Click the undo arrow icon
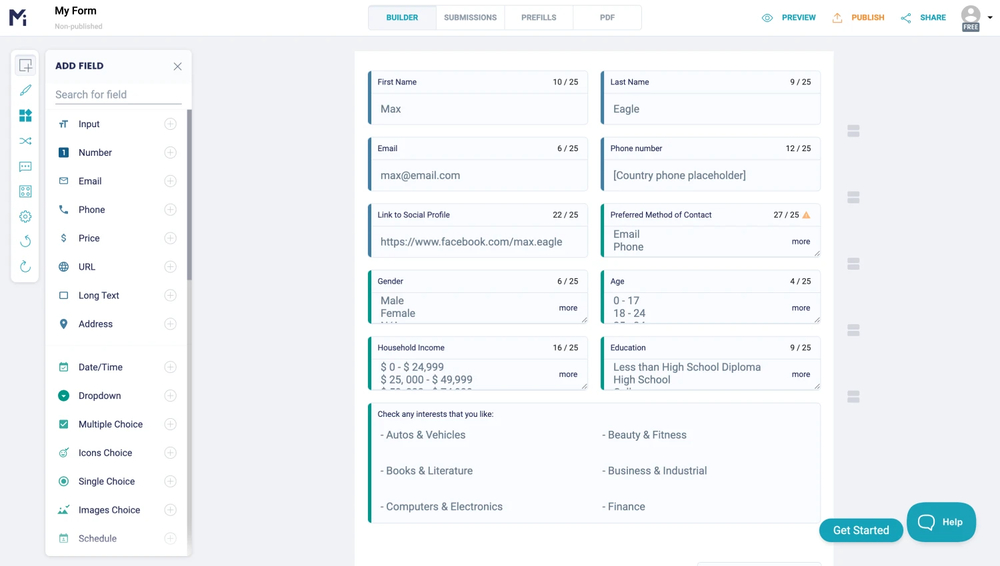The height and width of the screenshot is (566, 1000). click(x=25, y=241)
